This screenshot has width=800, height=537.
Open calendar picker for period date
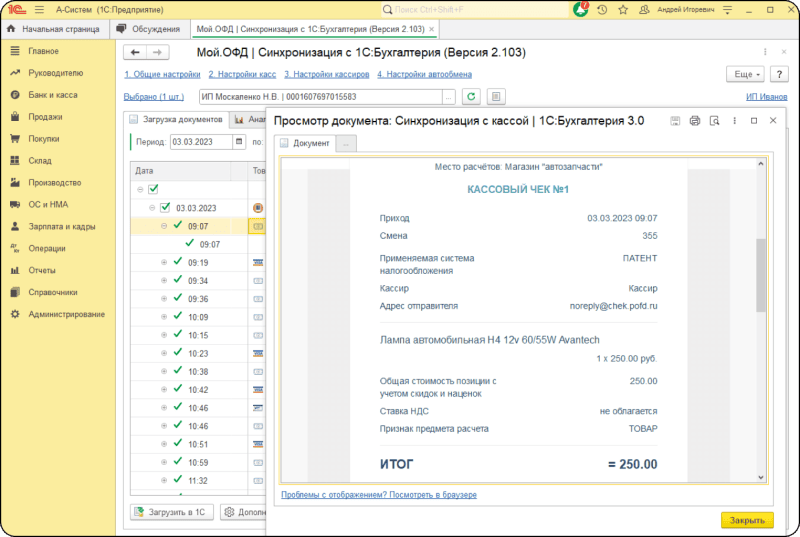pos(238,142)
